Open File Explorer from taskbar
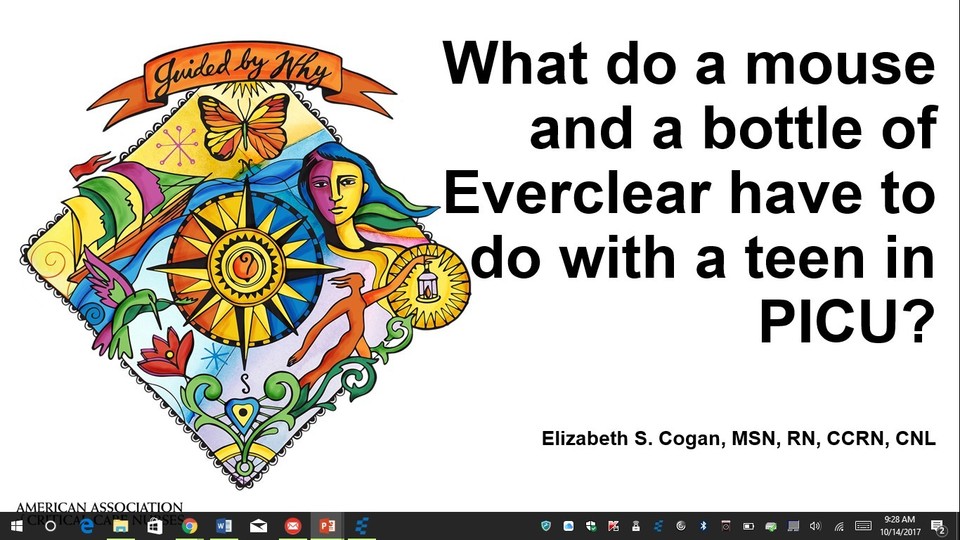The height and width of the screenshot is (540, 960). coord(121,526)
